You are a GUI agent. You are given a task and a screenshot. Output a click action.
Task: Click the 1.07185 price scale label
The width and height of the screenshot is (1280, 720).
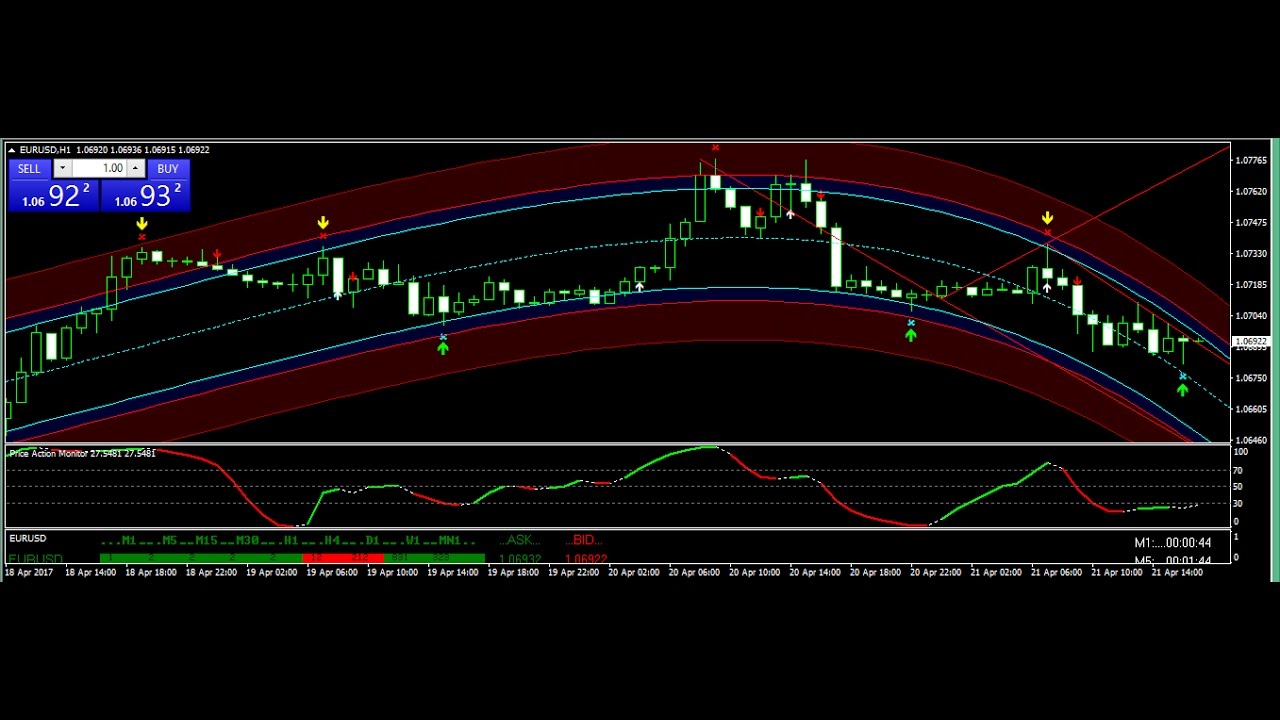tap(1251, 284)
